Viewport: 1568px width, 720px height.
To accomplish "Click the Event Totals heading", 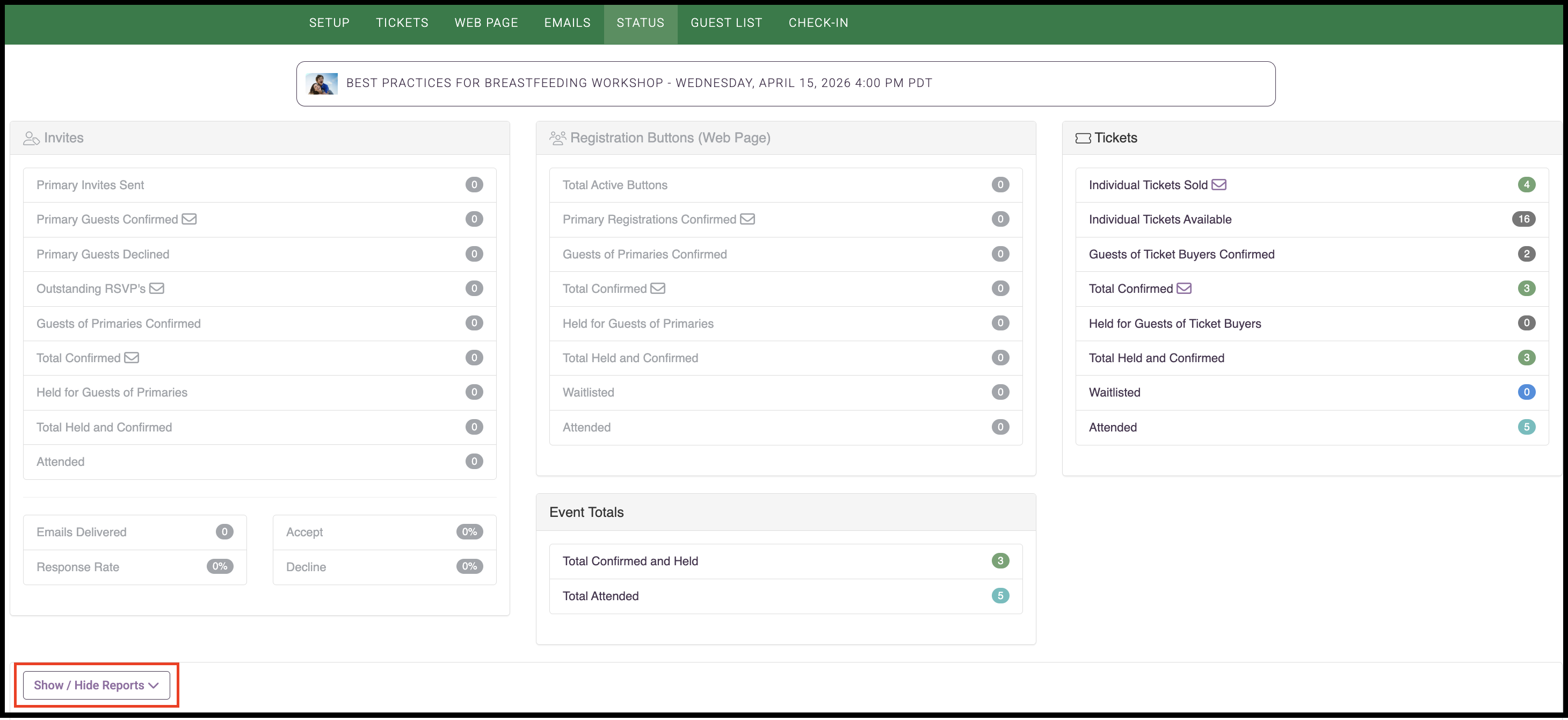I will point(586,512).
